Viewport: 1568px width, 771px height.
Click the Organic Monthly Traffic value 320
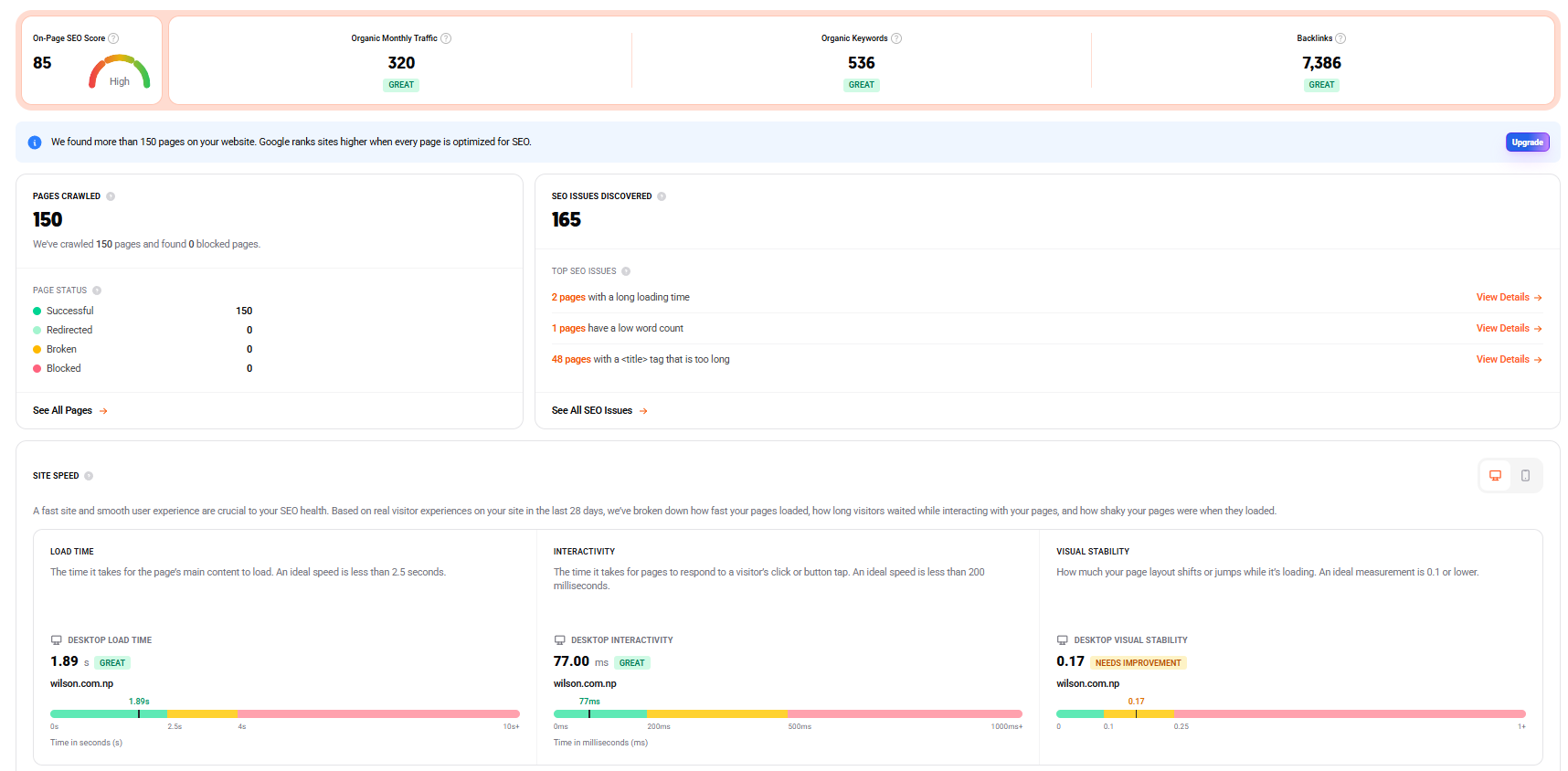pos(401,63)
